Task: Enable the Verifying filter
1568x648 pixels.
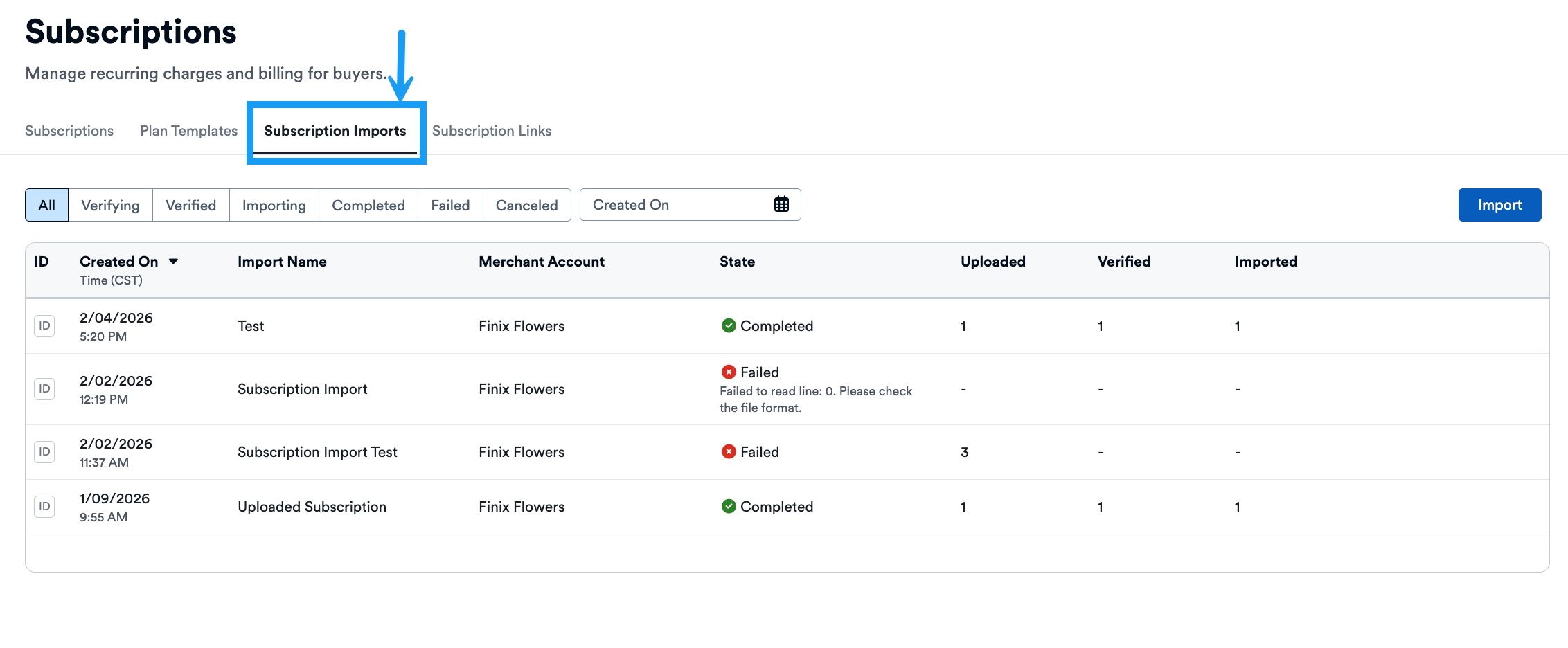Action: [x=110, y=205]
